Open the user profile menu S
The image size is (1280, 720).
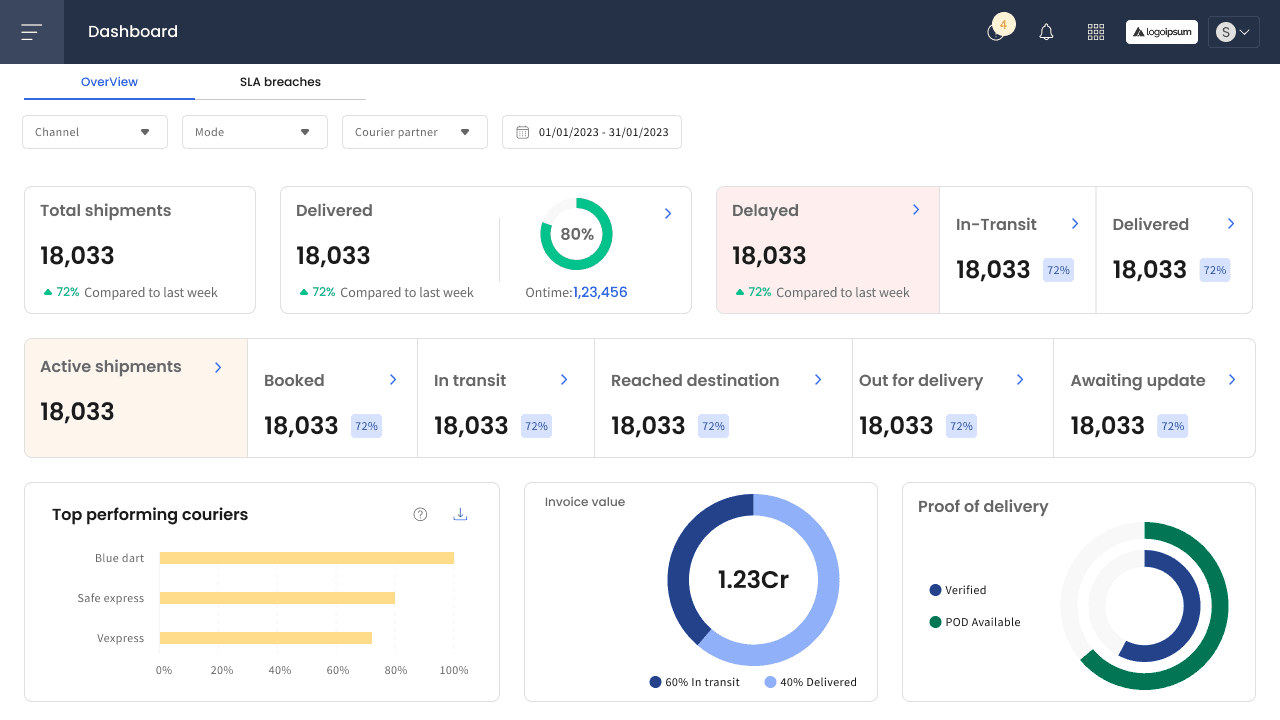tap(1233, 32)
